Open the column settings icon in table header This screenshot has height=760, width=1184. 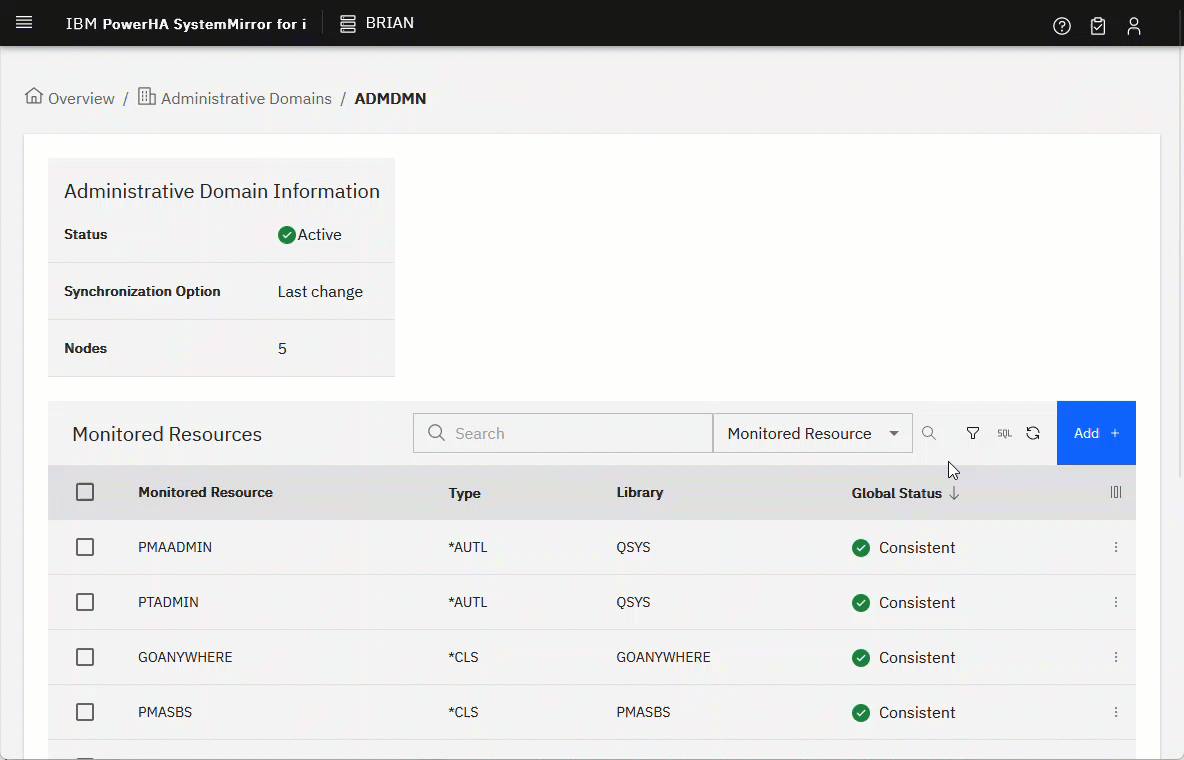(x=1116, y=492)
